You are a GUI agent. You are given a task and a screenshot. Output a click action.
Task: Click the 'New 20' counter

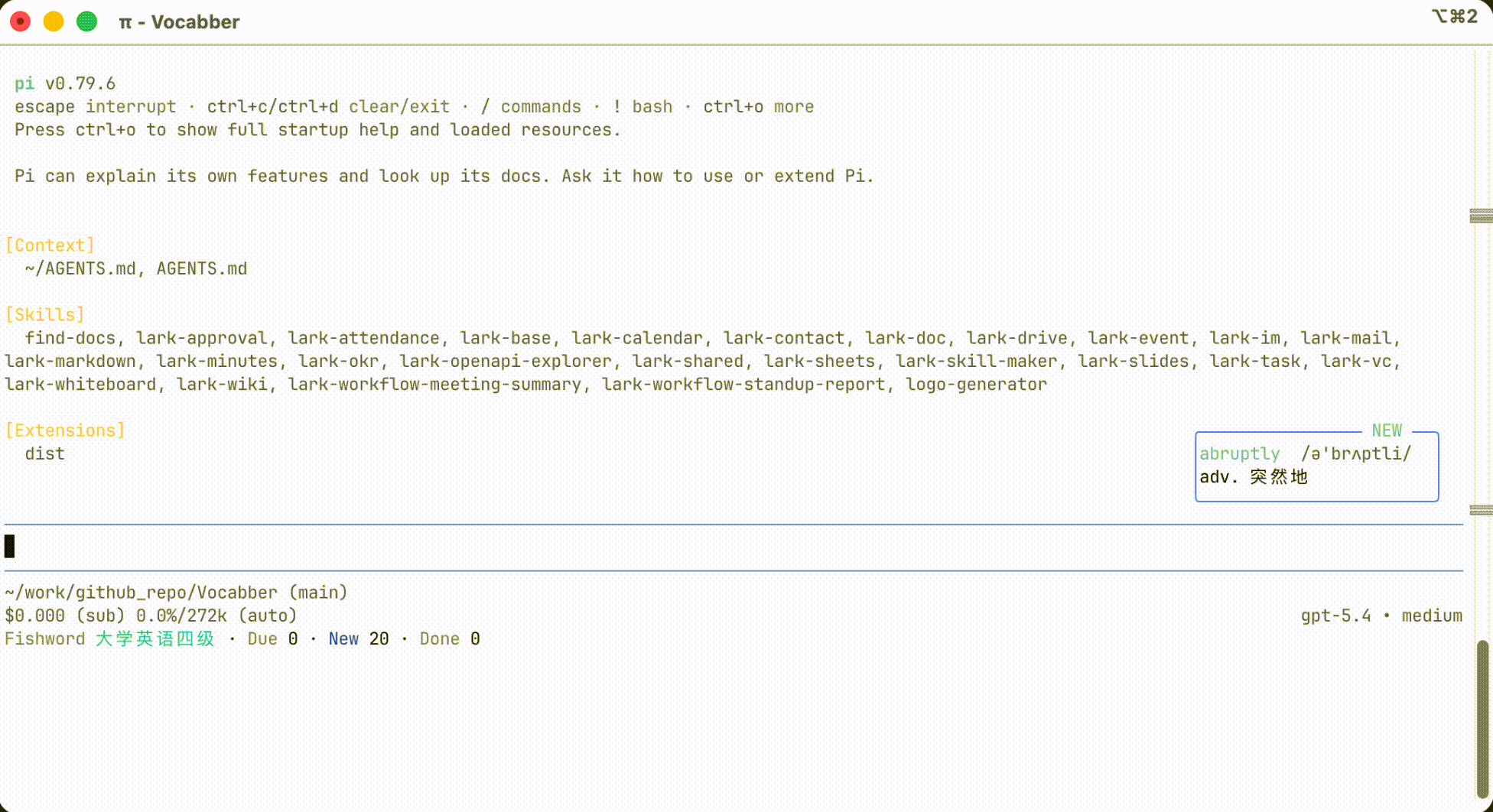tap(359, 639)
